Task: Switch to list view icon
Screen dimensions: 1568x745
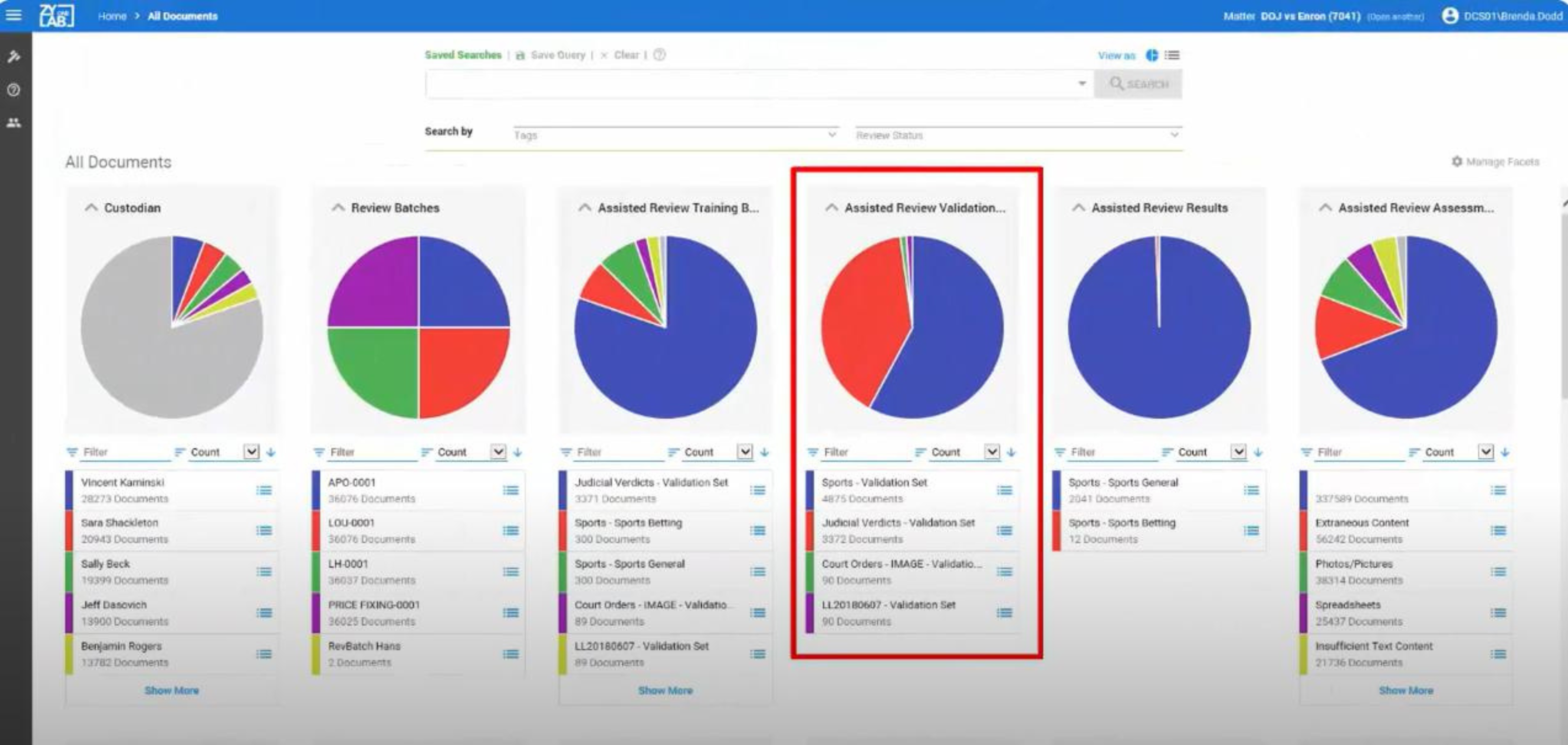Action: click(1172, 55)
